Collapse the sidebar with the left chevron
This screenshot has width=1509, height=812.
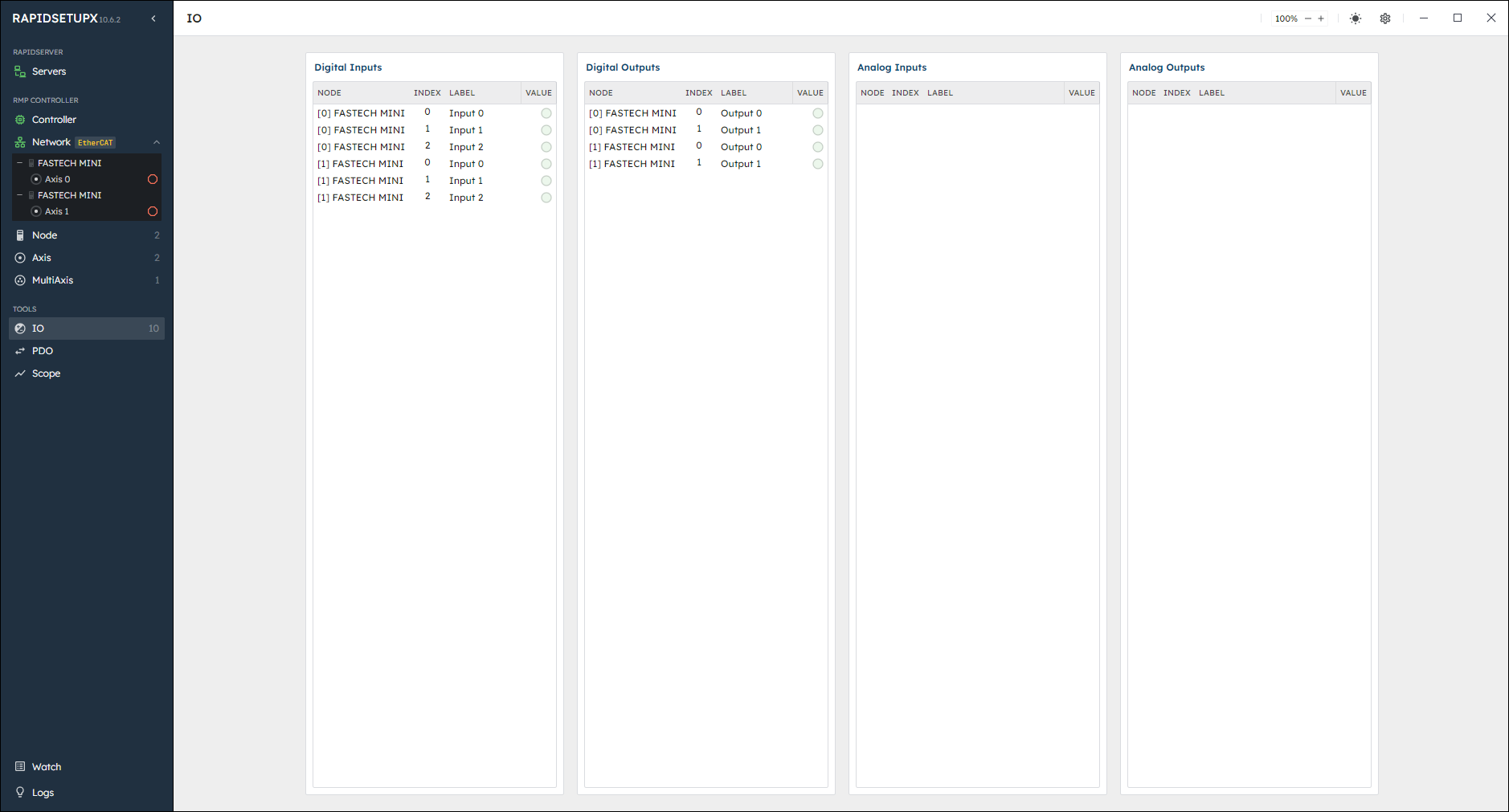click(153, 18)
